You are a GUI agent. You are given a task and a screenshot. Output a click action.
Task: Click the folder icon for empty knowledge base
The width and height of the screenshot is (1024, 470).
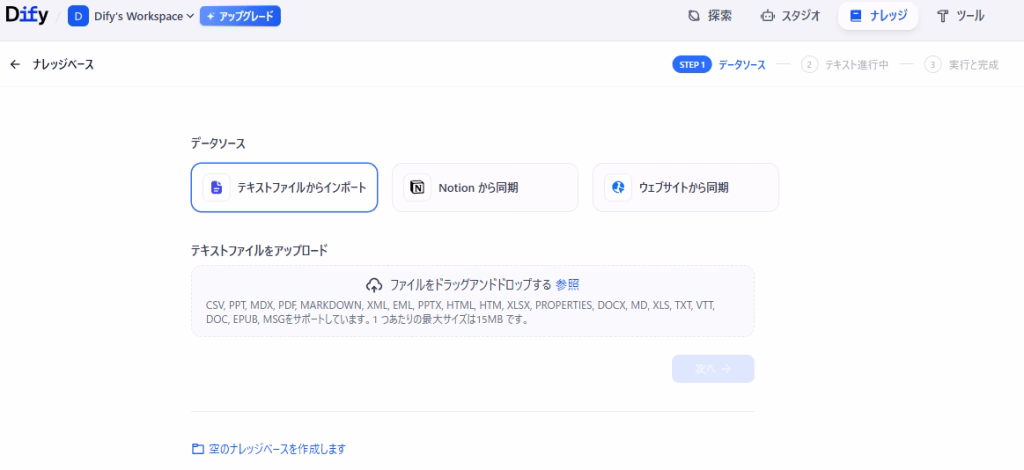pos(197,449)
